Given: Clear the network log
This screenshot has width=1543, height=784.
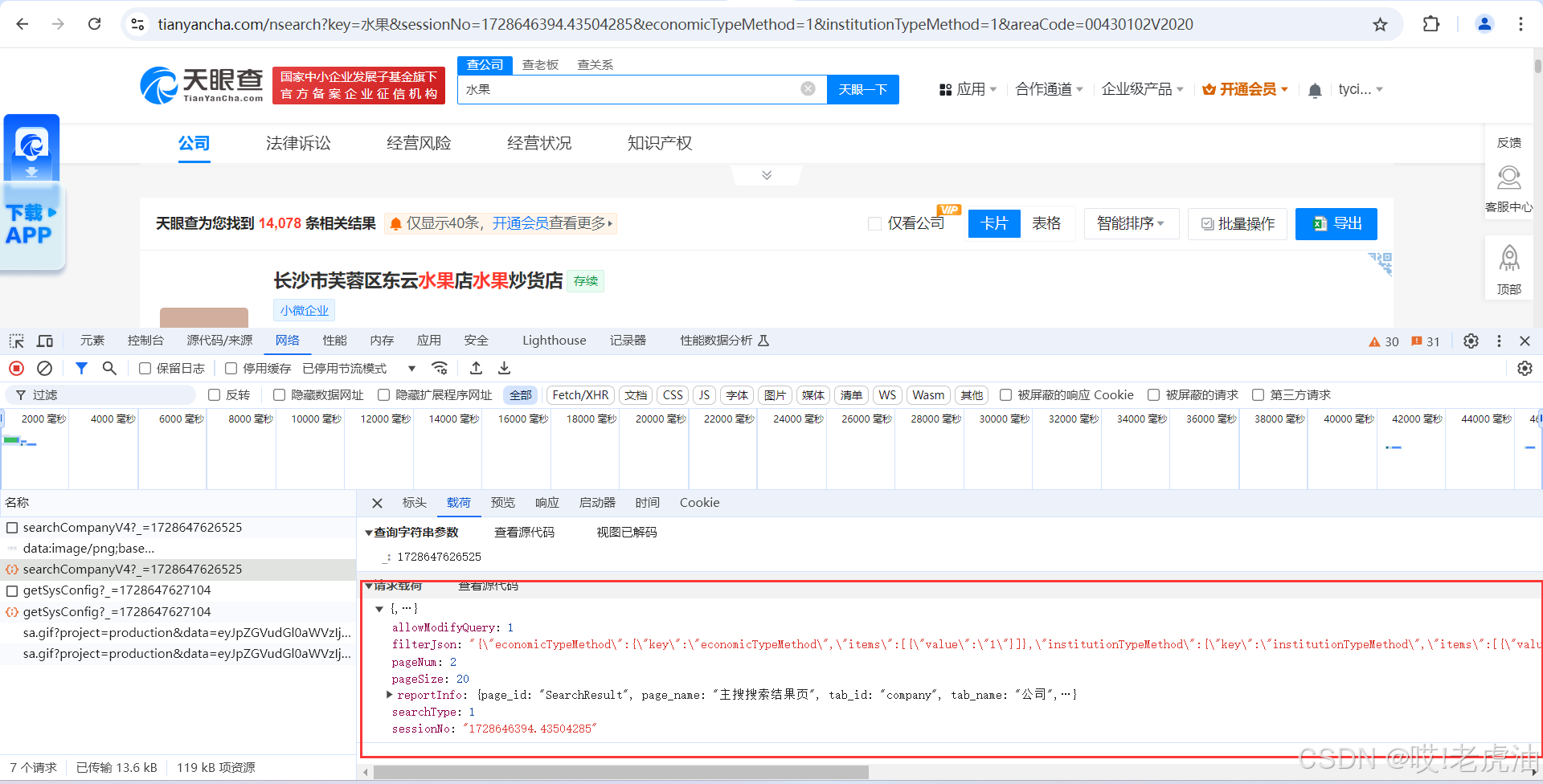Looking at the screenshot, I should [45, 368].
